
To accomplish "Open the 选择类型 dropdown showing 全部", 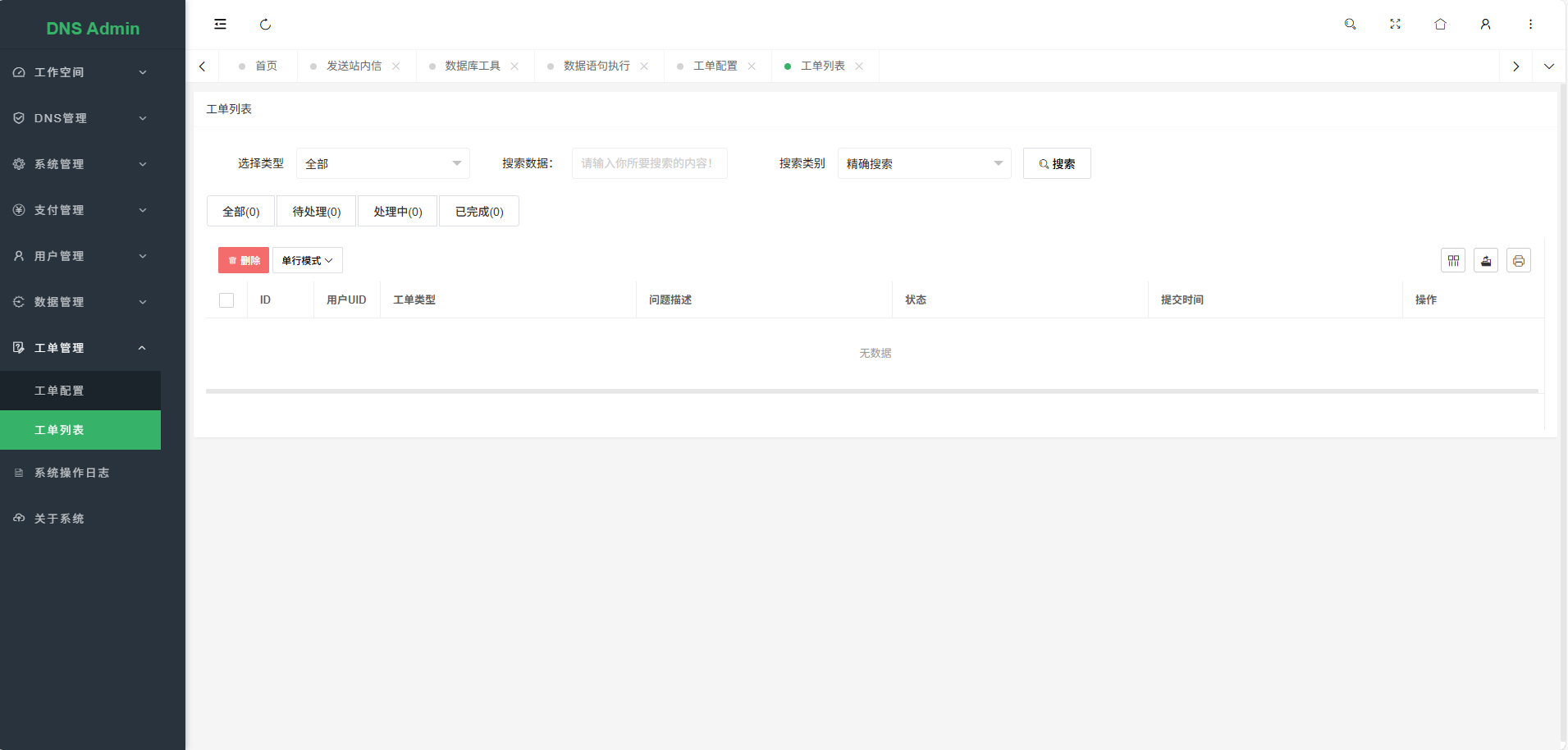I will coord(382,163).
